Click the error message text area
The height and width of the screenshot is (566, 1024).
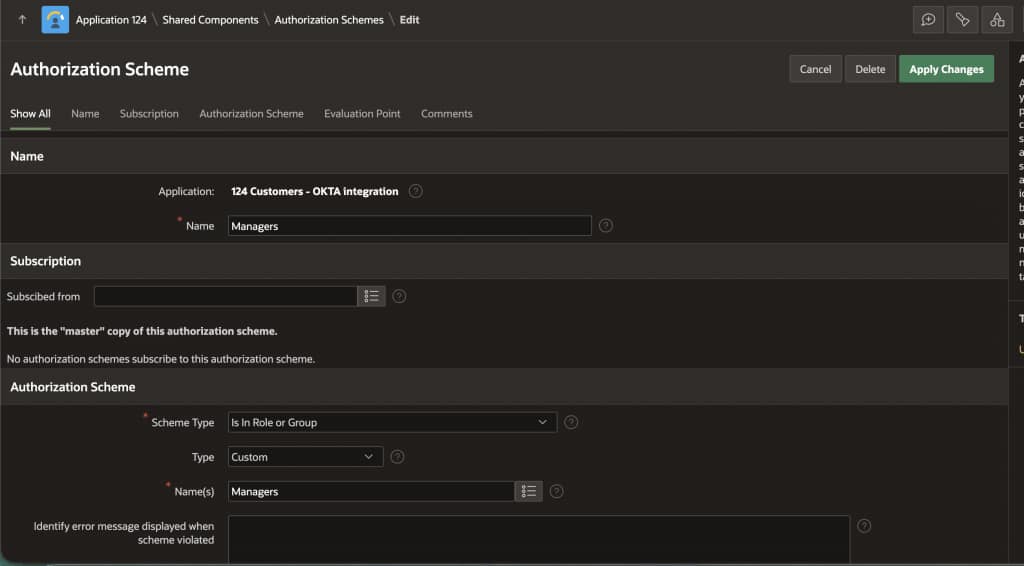(539, 539)
